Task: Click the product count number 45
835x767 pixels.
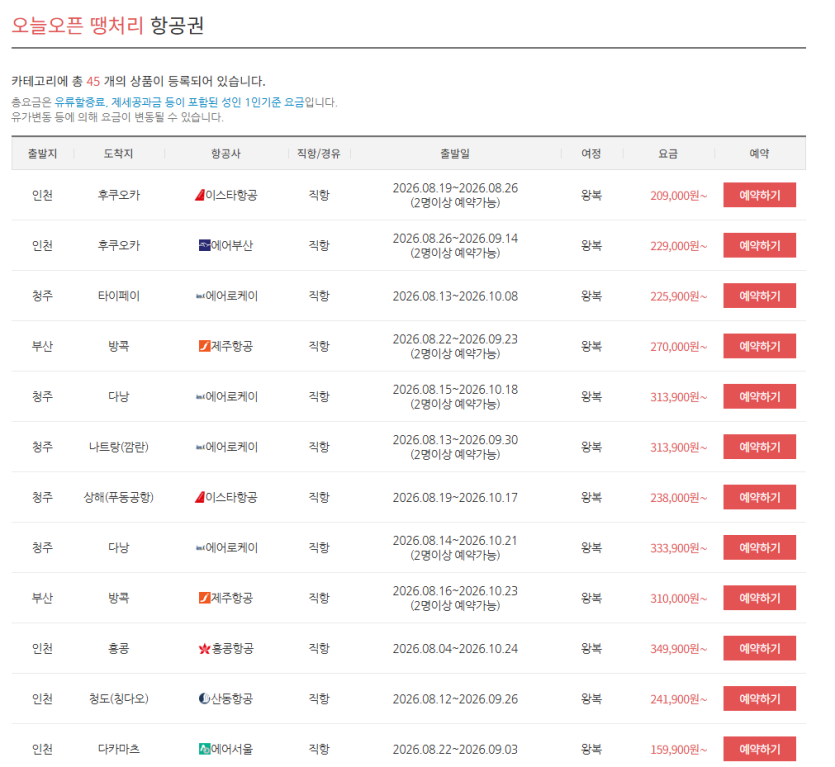Action: pos(93,81)
